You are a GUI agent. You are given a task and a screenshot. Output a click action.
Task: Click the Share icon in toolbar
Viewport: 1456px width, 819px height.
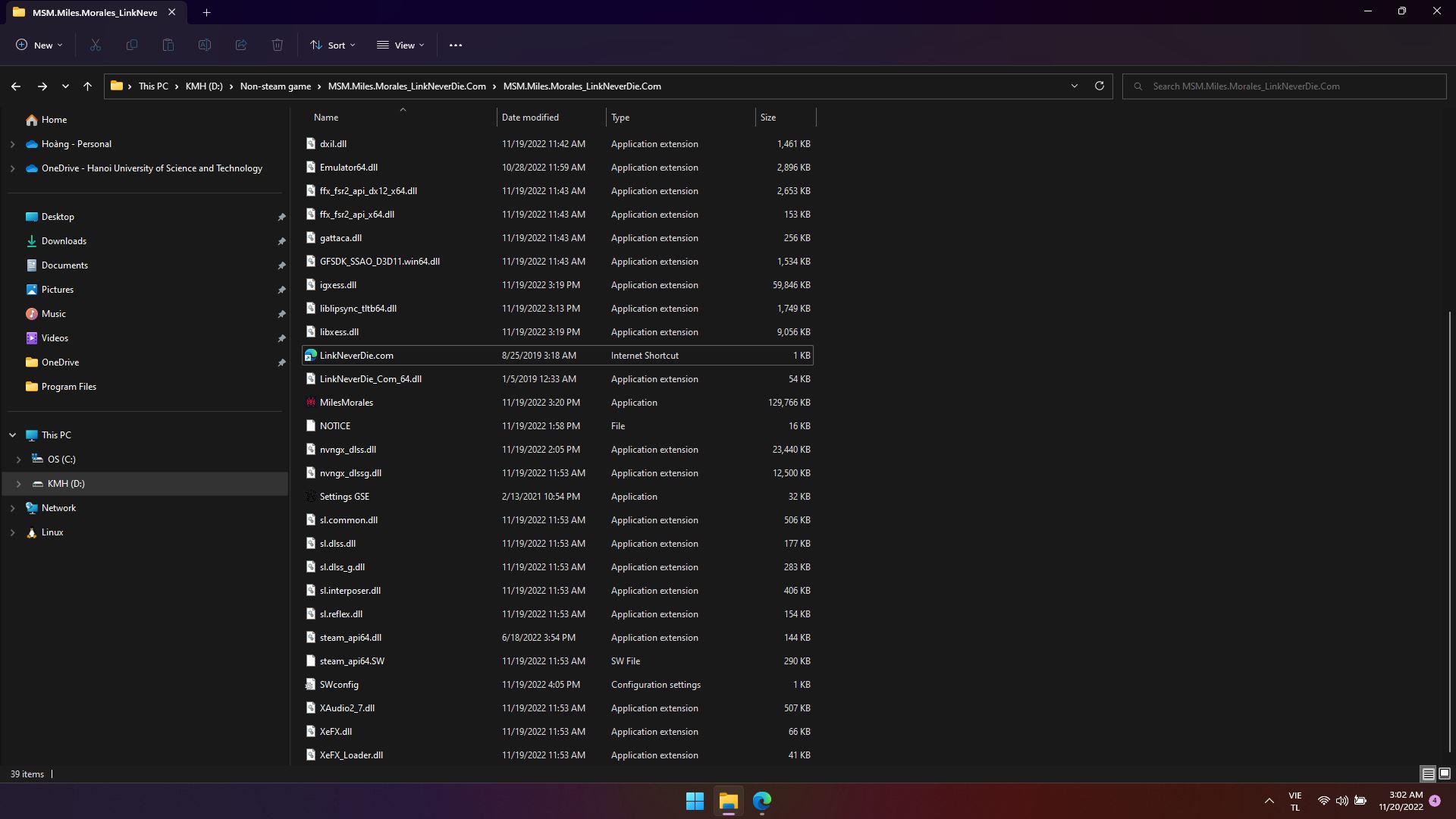pyautogui.click(x=241, y=45)
